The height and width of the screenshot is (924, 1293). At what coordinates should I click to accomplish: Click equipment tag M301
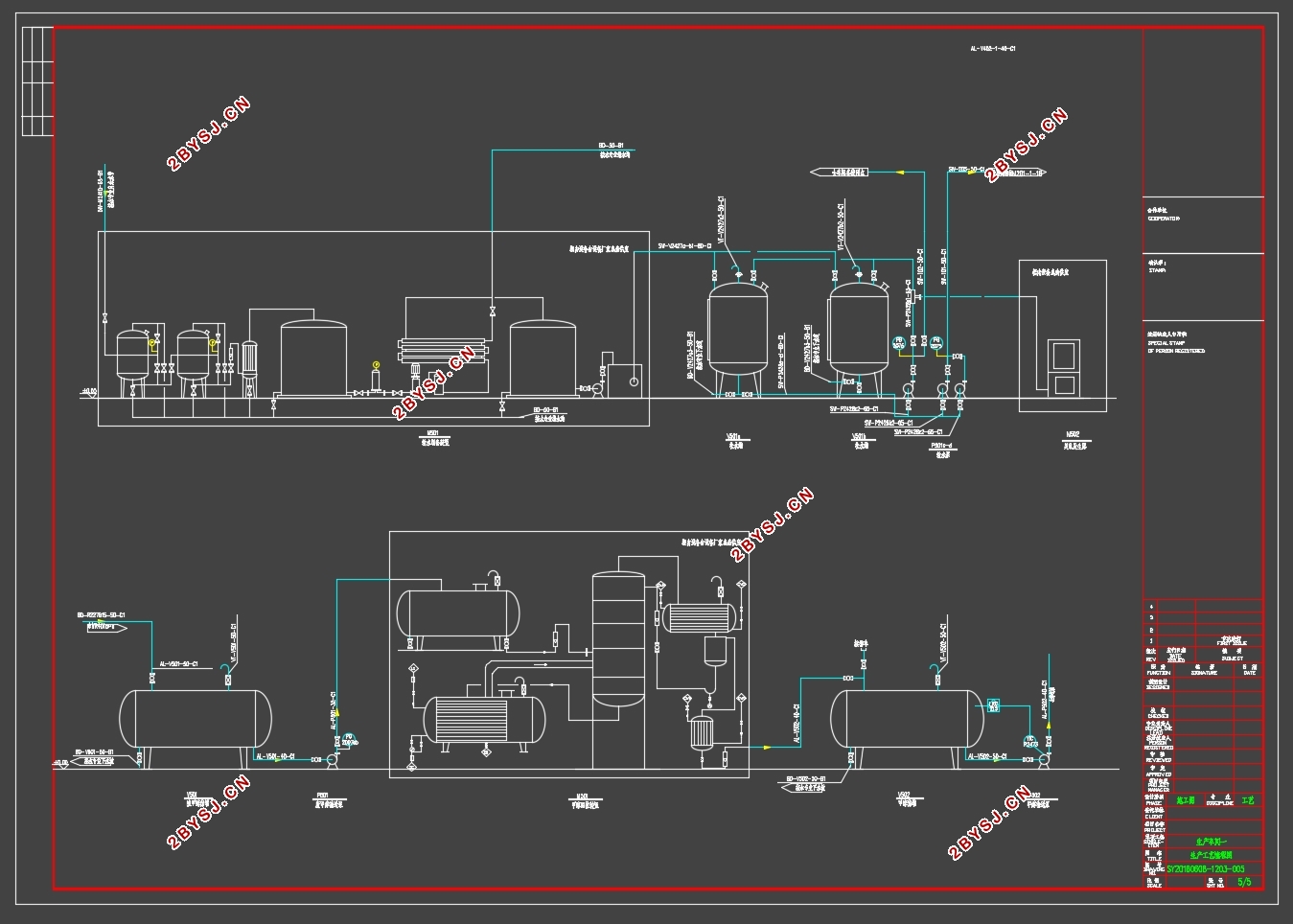[582, 796]
